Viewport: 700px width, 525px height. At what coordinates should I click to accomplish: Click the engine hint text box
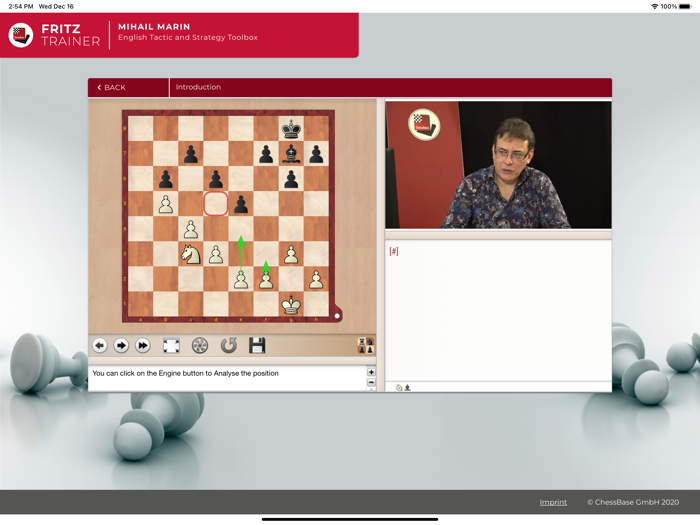tap(227, 379)
